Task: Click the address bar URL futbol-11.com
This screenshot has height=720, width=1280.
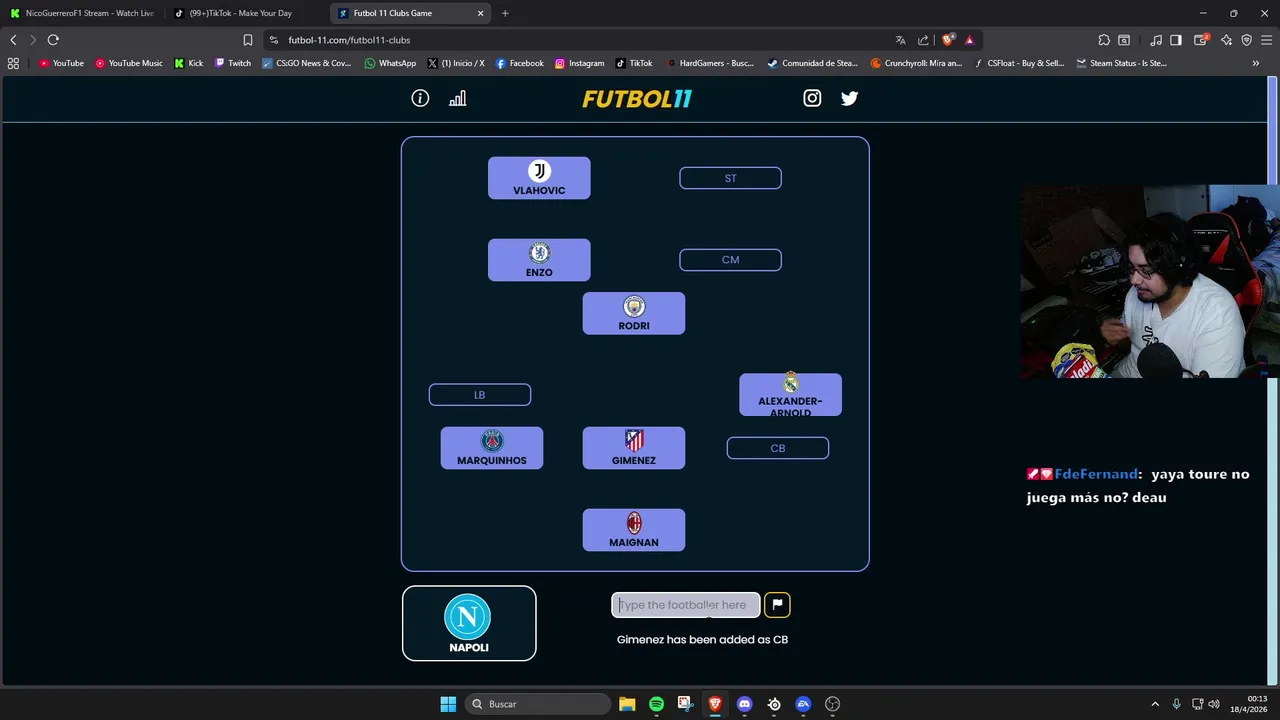Action: point(349,40)
